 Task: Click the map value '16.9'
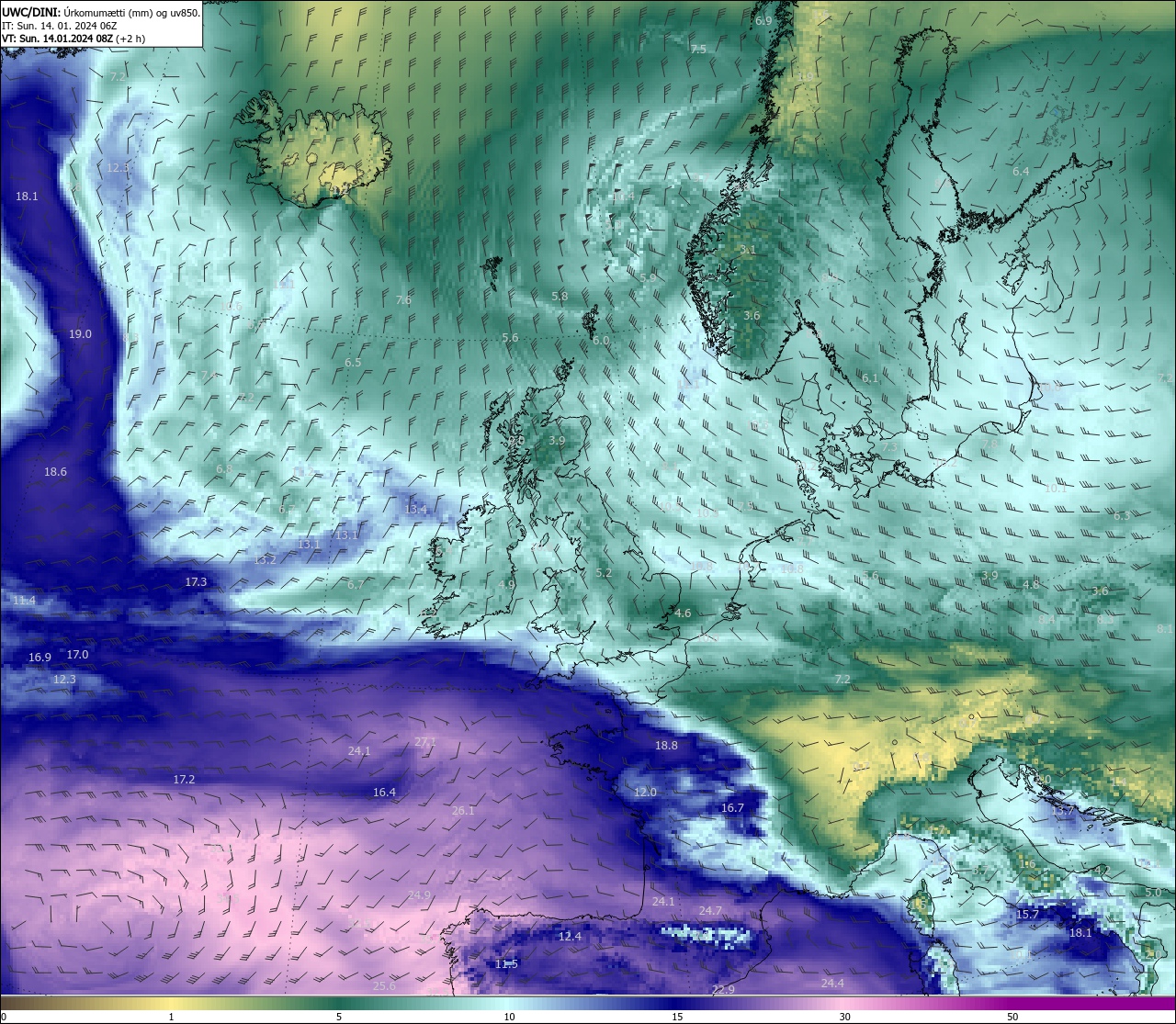[x=40, y=657]
